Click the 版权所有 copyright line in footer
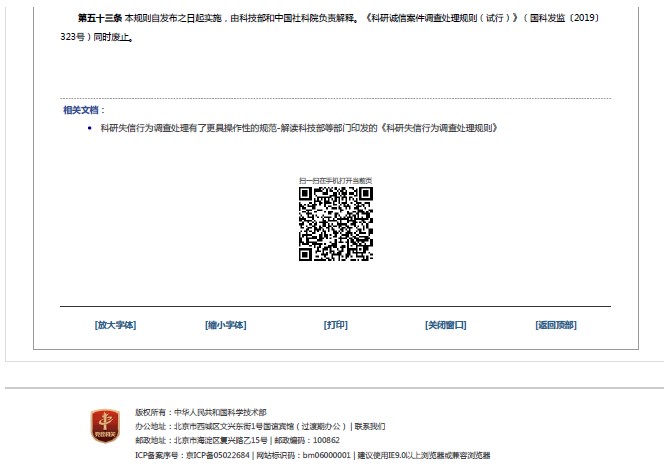 point(201,411)
